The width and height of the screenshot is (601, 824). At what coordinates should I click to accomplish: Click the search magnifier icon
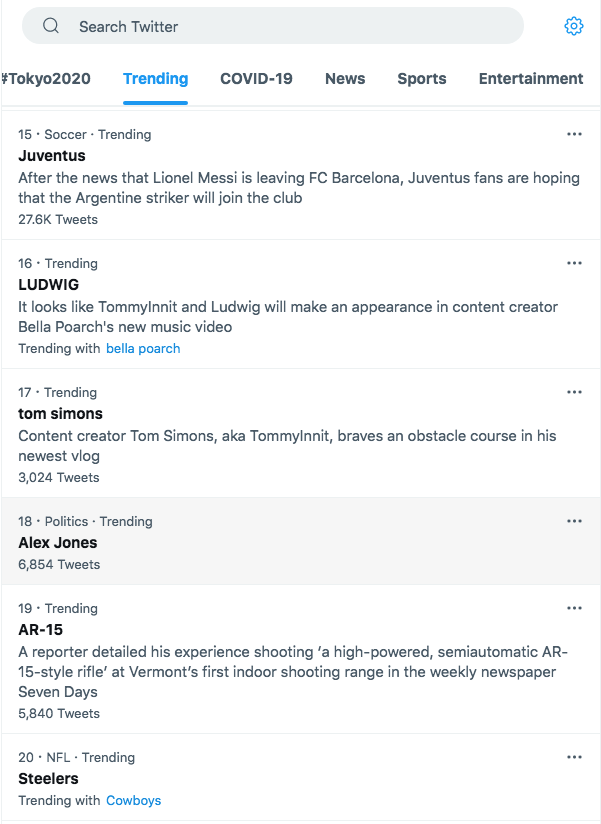51,26
